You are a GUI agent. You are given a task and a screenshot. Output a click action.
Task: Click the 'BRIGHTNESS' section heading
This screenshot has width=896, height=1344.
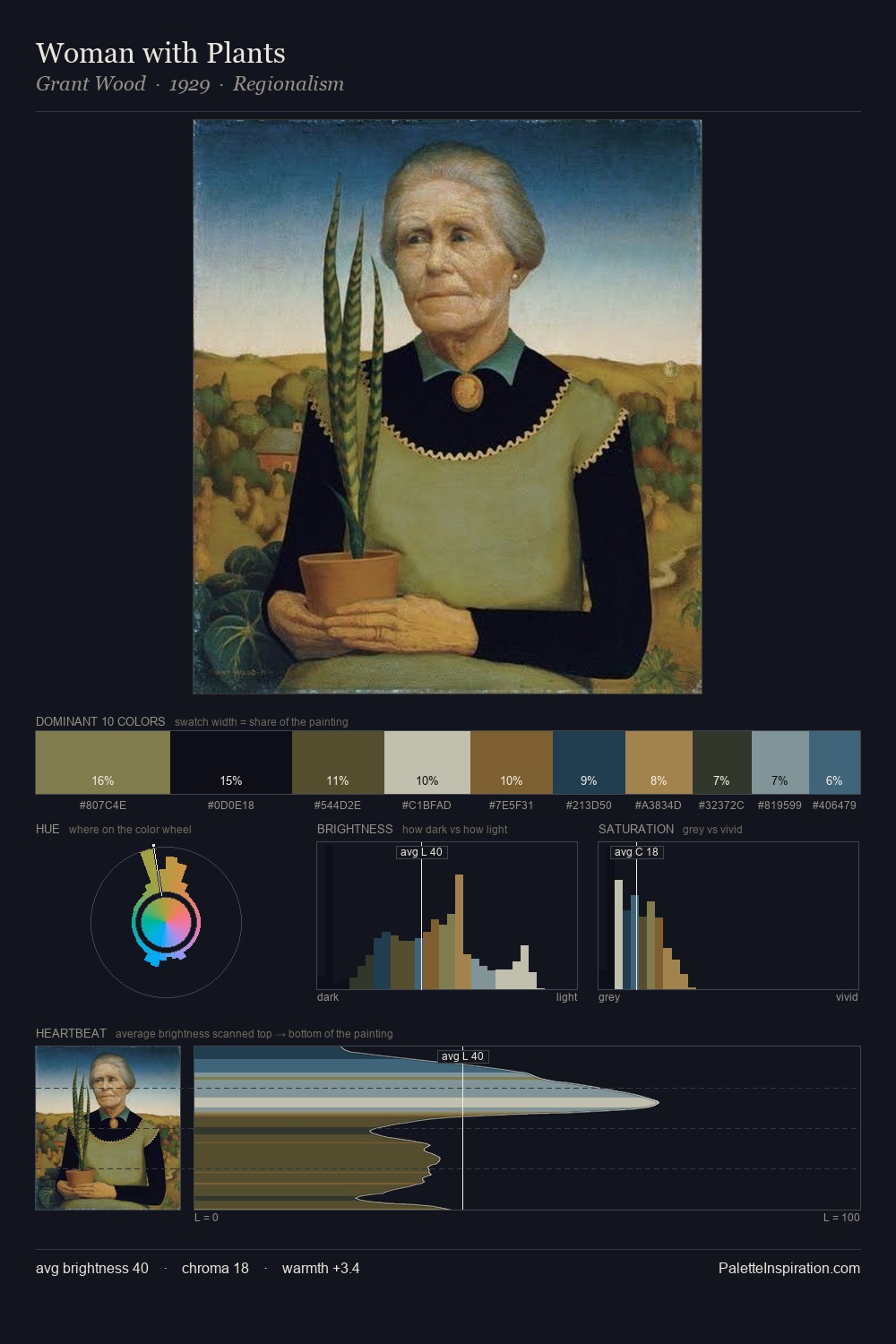(355, 829)
